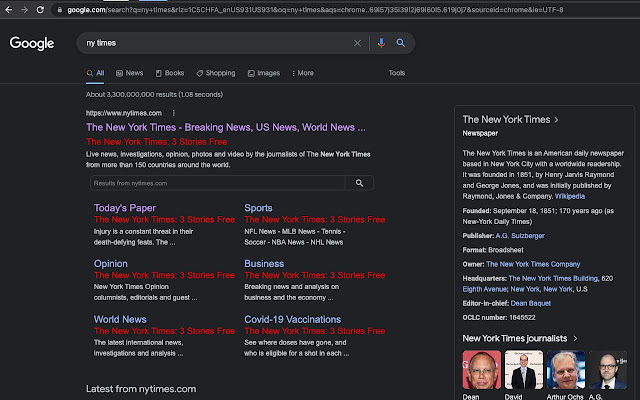Image resolution: width=640 pixels, height=400 pixels.
Task: Switch to the News tab
Action: click(129, 73)
